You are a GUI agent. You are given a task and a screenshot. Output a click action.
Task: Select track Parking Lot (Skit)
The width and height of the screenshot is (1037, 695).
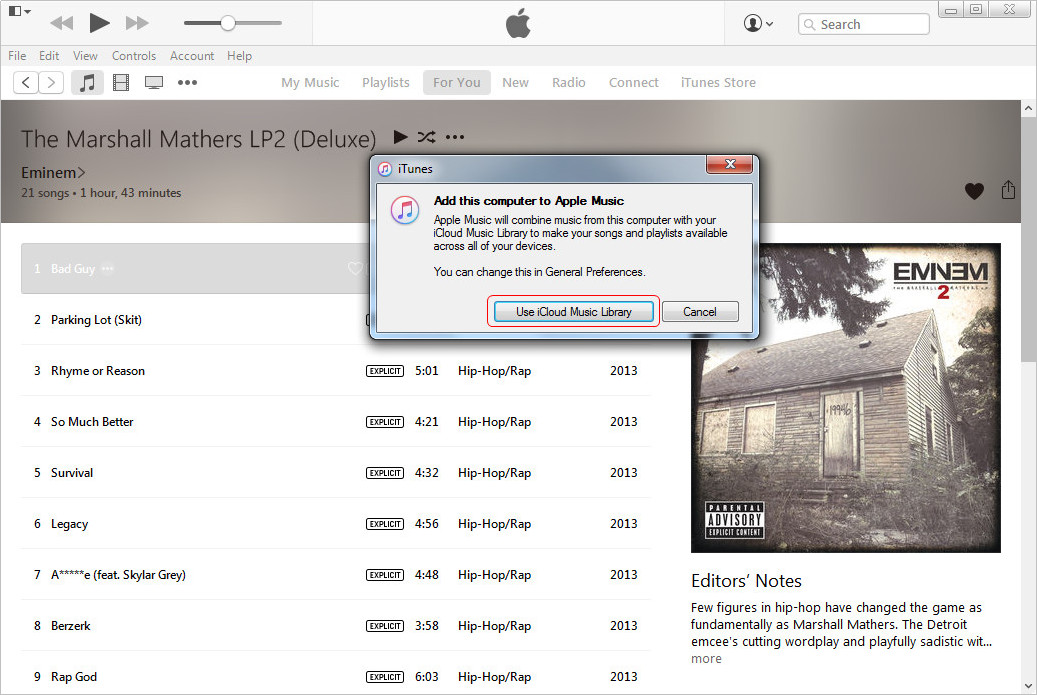click(96, 320)
